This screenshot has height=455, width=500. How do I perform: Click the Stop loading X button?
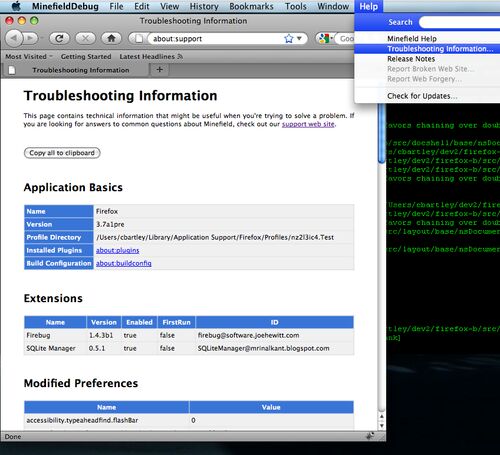click(85, 39)
